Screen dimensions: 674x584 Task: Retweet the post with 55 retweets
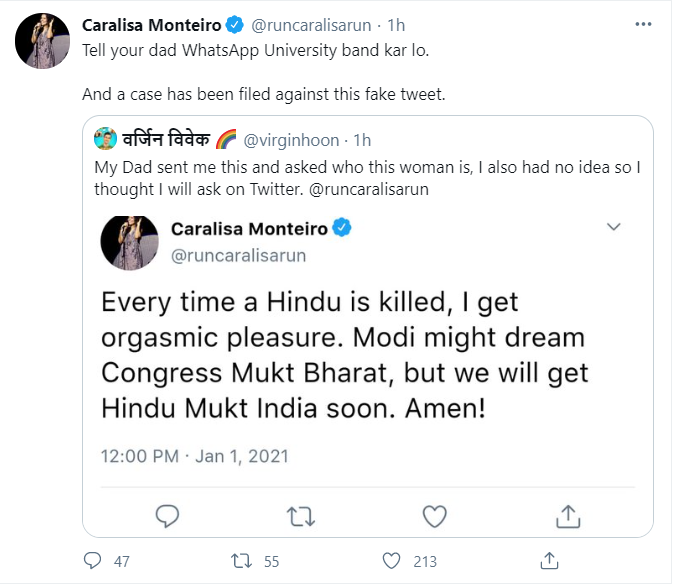point(240,561)
